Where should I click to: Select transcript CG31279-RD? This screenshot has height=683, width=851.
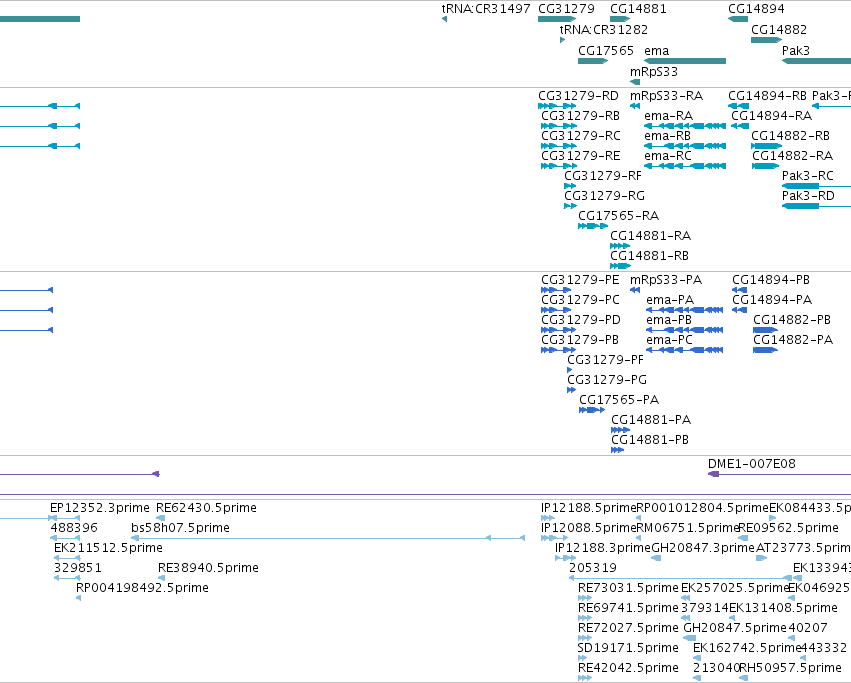[x=578, y=96]
